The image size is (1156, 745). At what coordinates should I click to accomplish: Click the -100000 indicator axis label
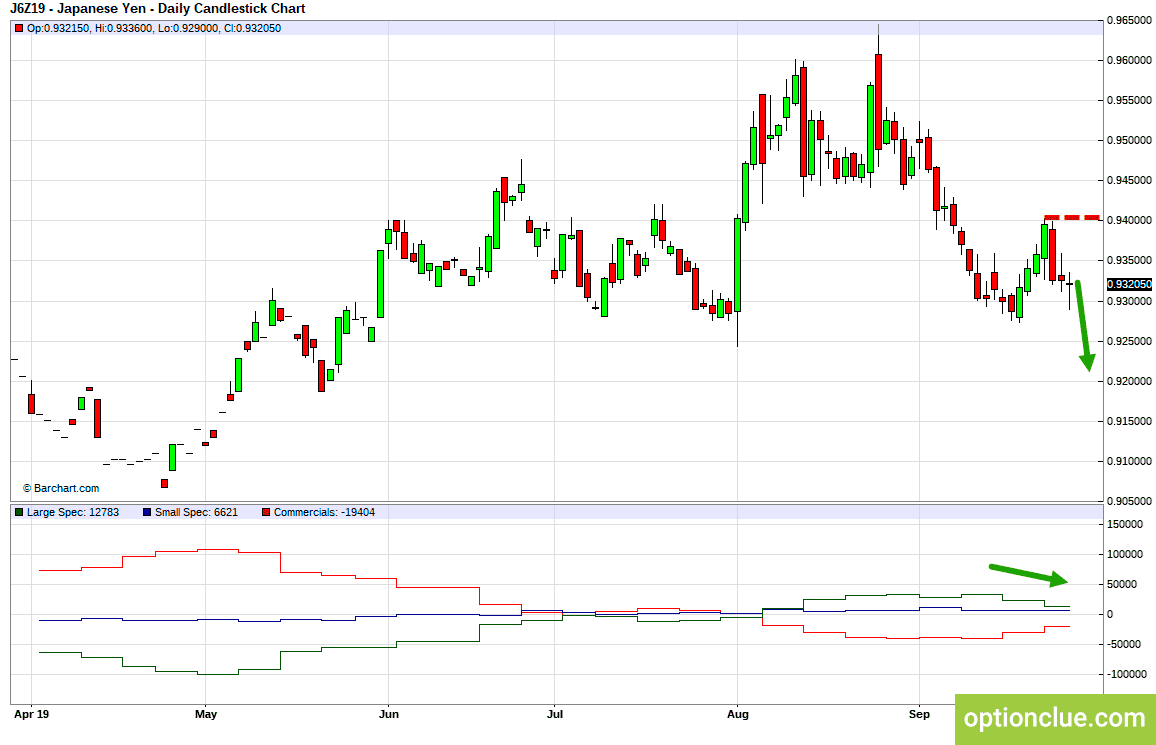tap(1127, 674)
